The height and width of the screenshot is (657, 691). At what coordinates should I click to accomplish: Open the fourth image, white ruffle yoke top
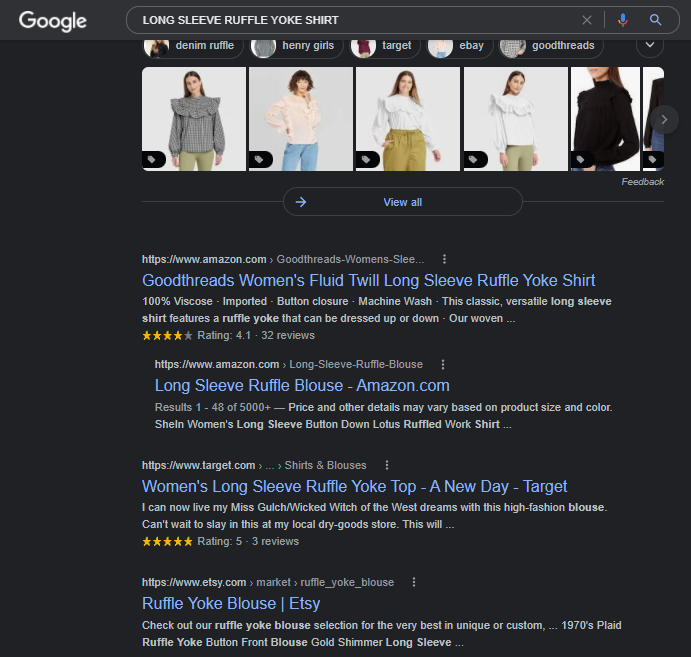516,119
